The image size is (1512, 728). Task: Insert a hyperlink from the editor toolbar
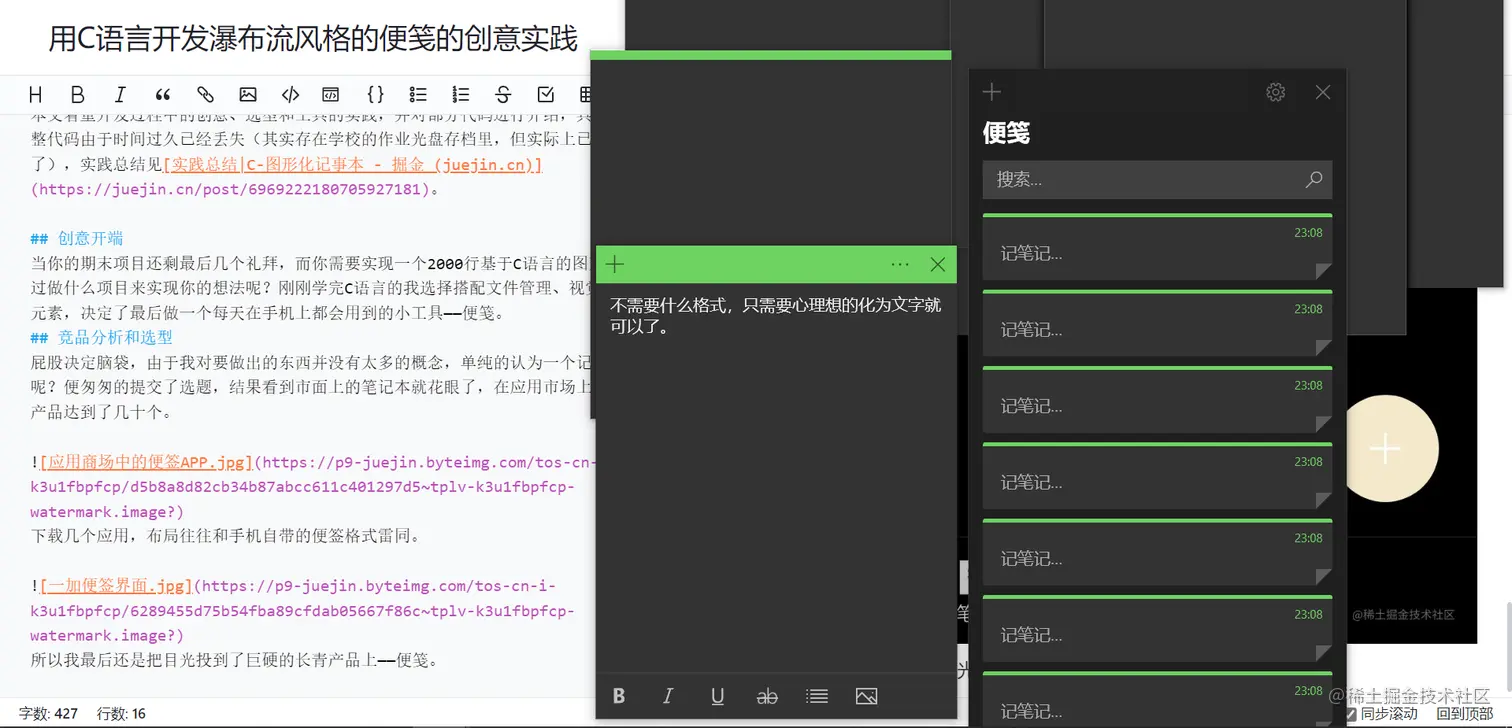click(x=205, y=95)
